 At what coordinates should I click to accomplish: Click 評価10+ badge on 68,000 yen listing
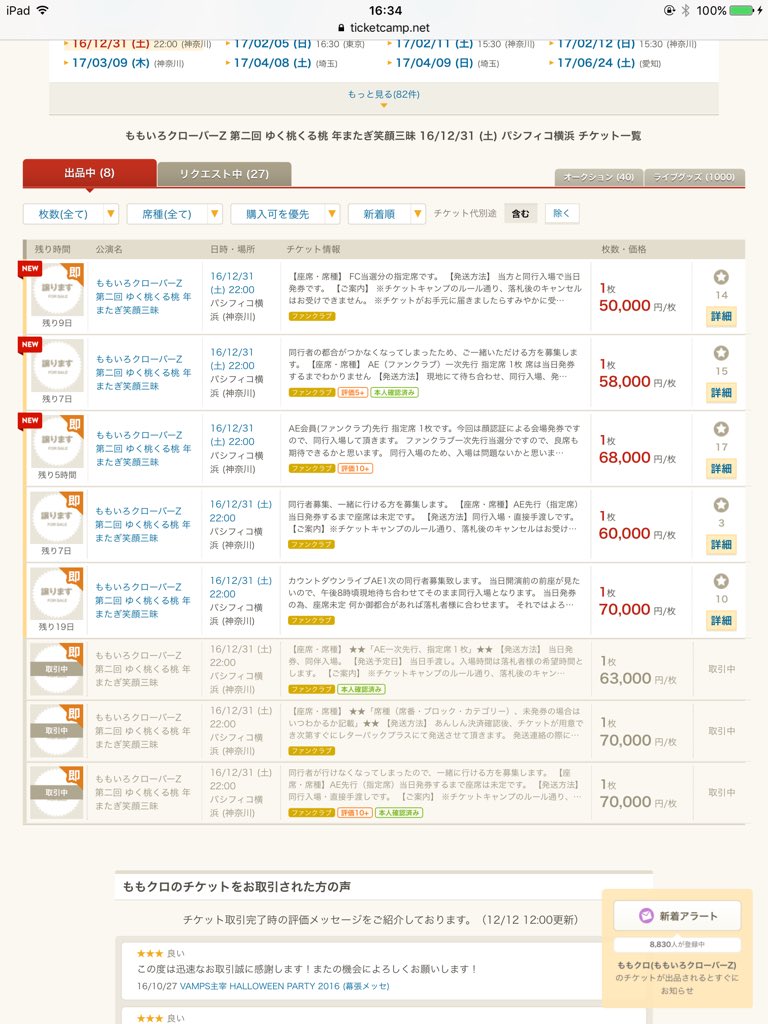[x=355, y=468]
